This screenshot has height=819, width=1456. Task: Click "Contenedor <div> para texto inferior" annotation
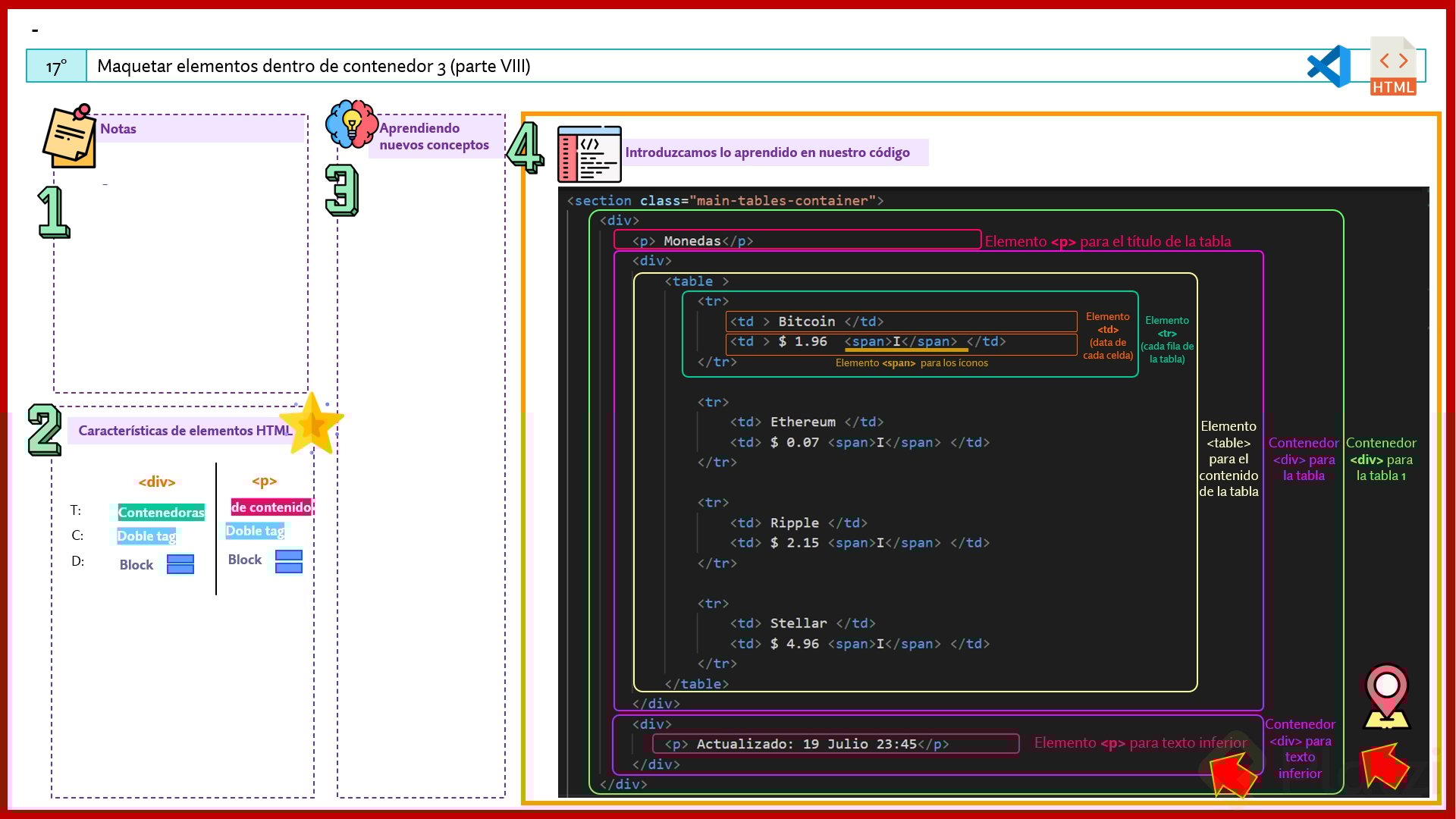click(1300, 749)
